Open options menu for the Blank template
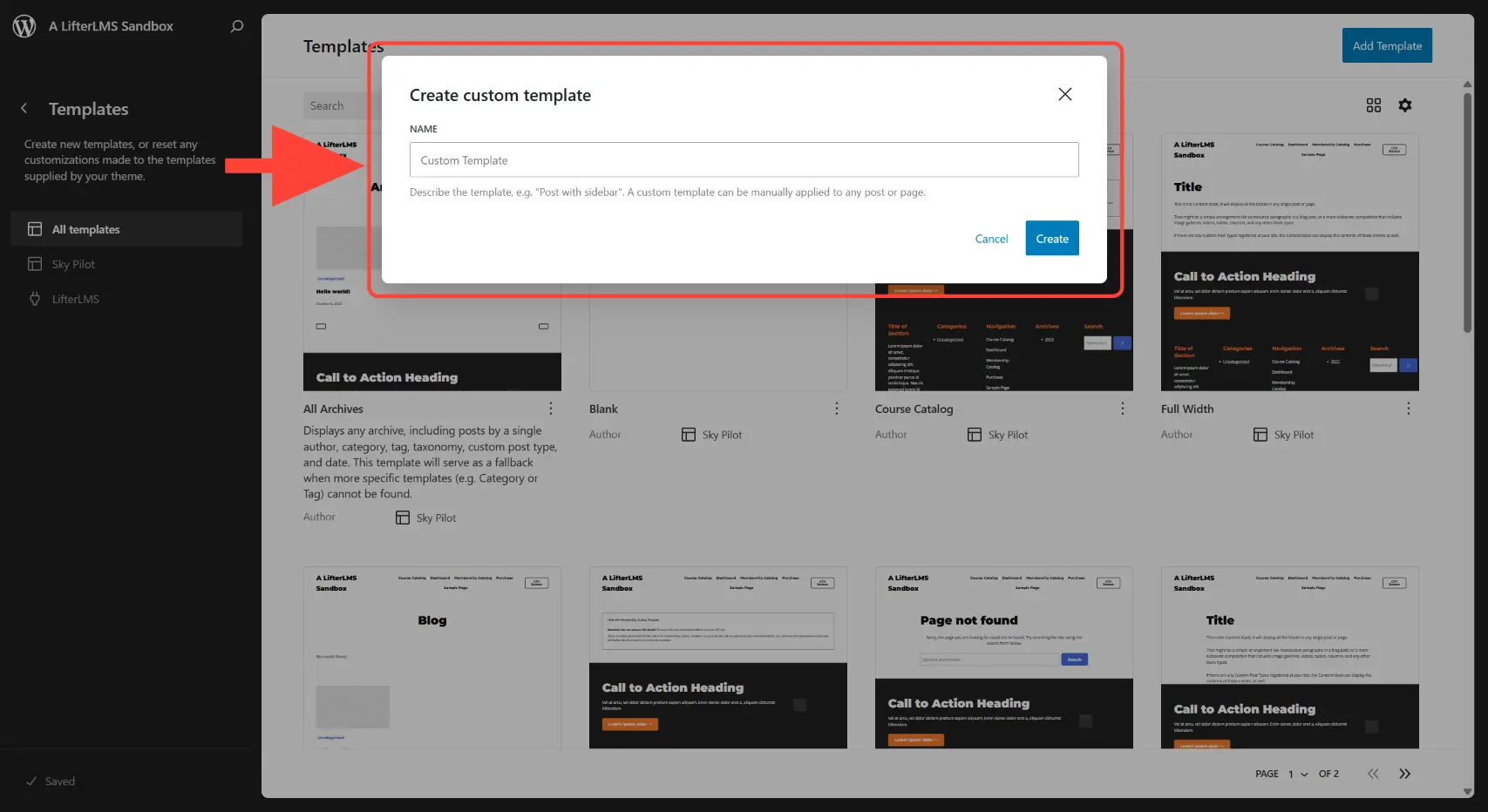 (837, 408)
